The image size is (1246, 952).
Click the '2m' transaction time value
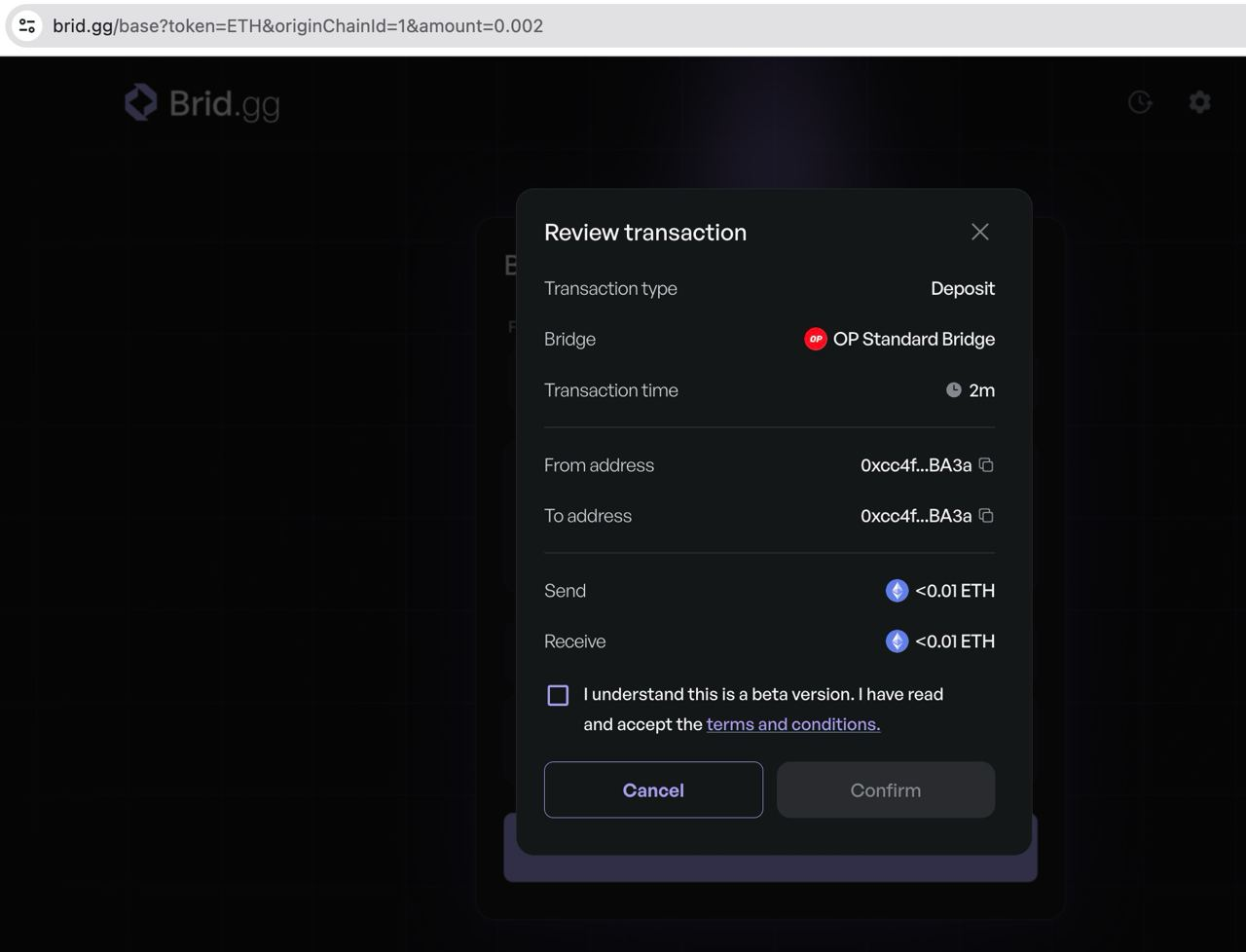tap(982, 390)
